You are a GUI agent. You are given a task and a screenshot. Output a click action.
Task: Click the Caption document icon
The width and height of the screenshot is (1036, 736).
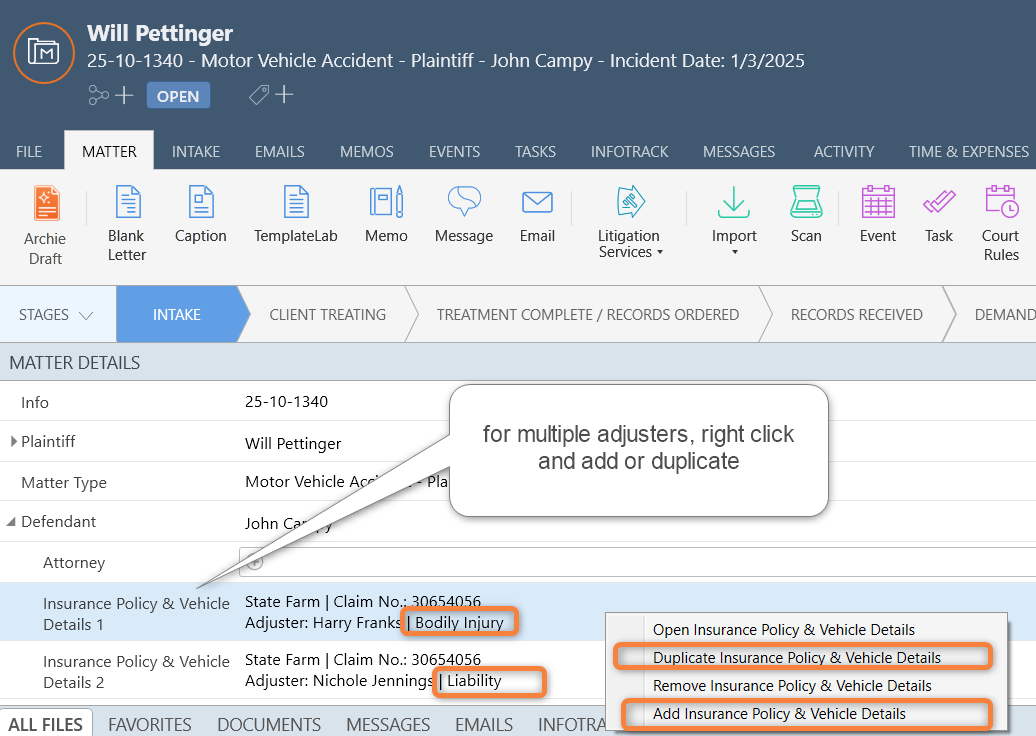pos(201,214)
